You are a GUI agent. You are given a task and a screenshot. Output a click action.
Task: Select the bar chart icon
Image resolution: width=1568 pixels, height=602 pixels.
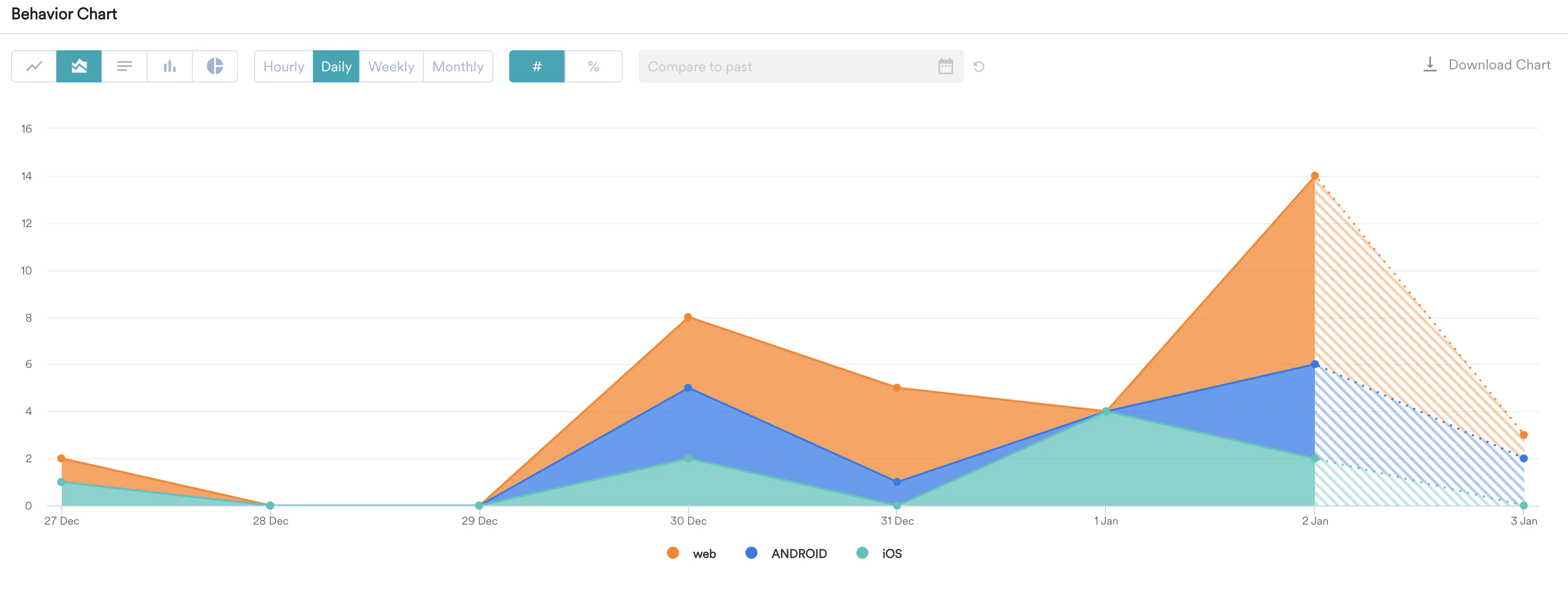coord(170,66)
